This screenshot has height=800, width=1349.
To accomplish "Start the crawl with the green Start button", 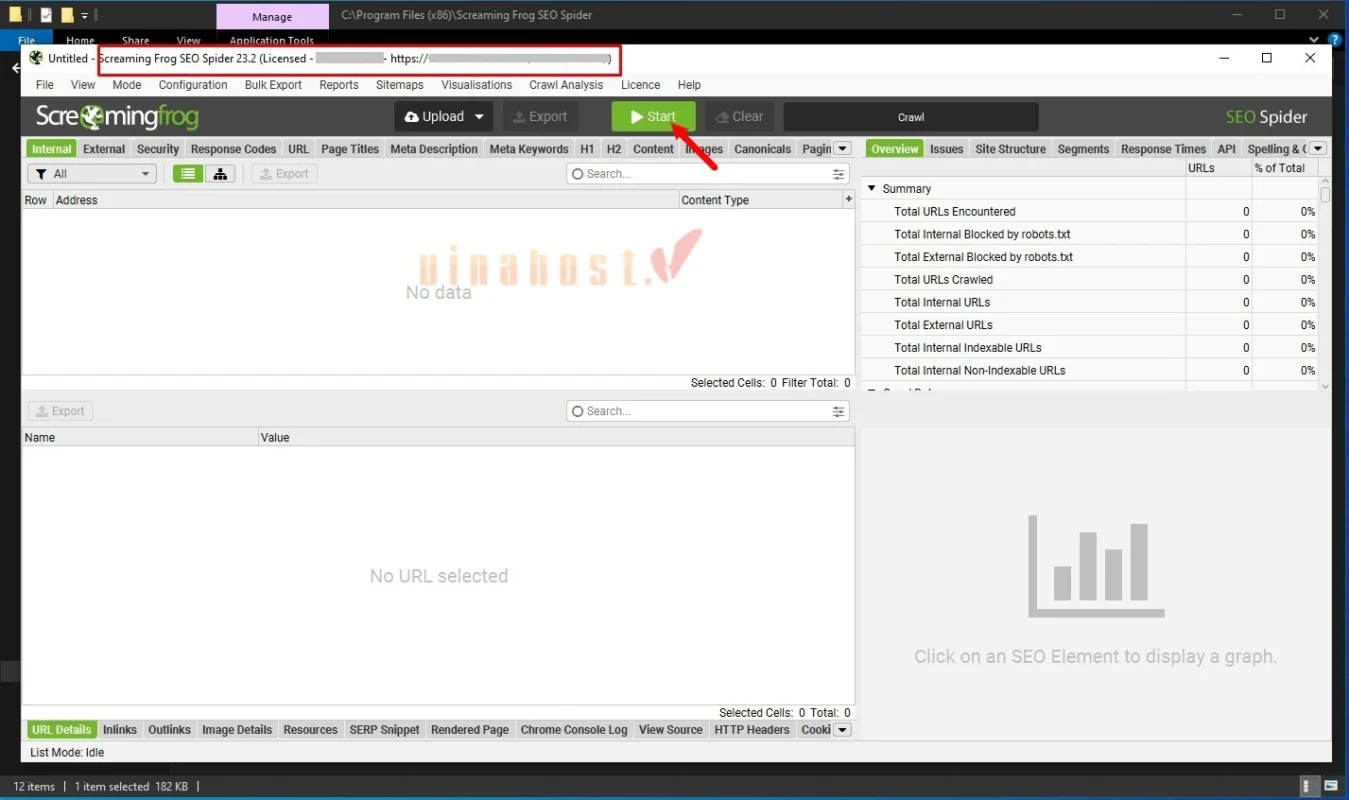I will [653, 117].
